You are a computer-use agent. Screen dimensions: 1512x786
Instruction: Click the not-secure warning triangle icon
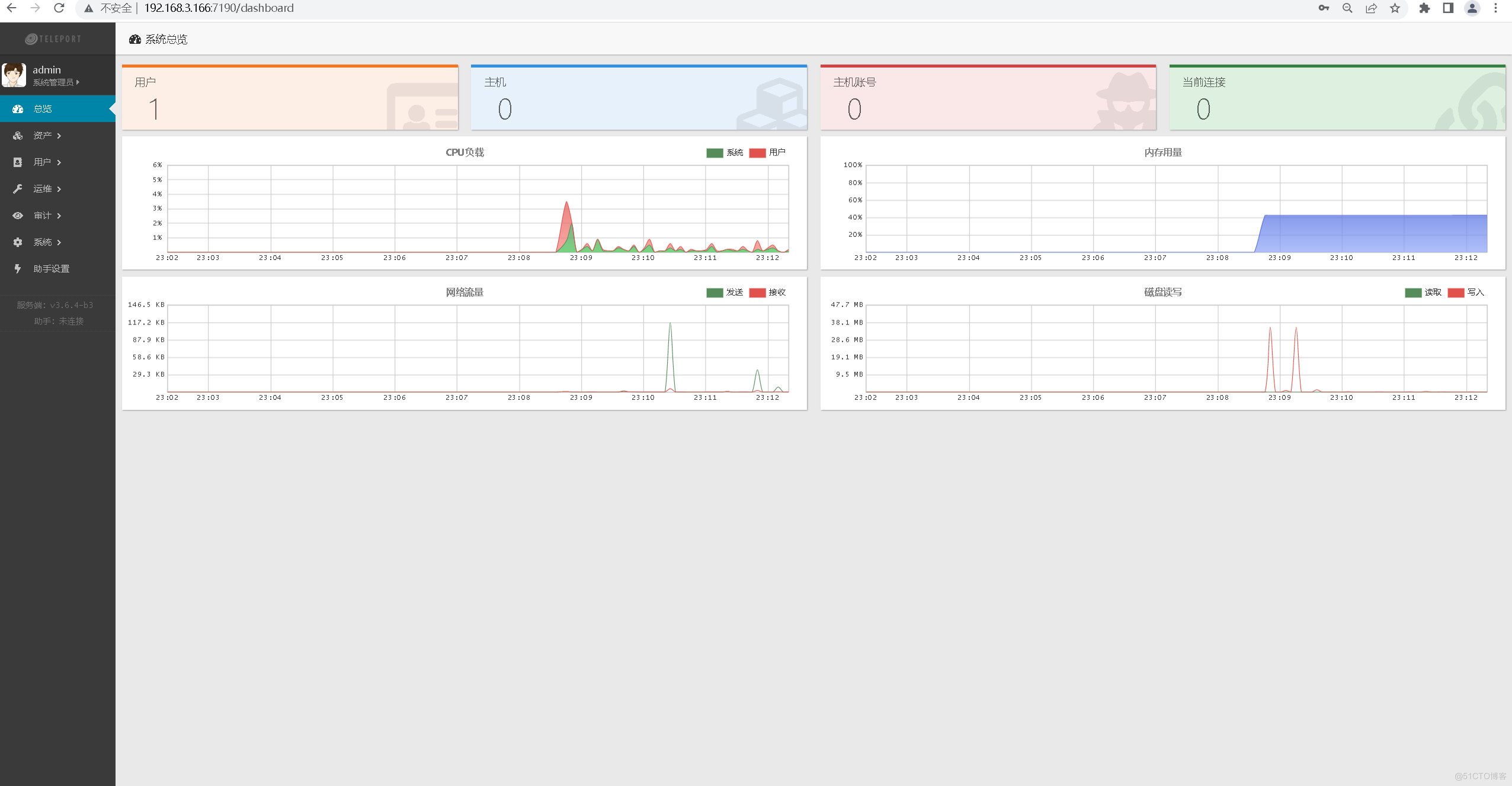point(89,8)
